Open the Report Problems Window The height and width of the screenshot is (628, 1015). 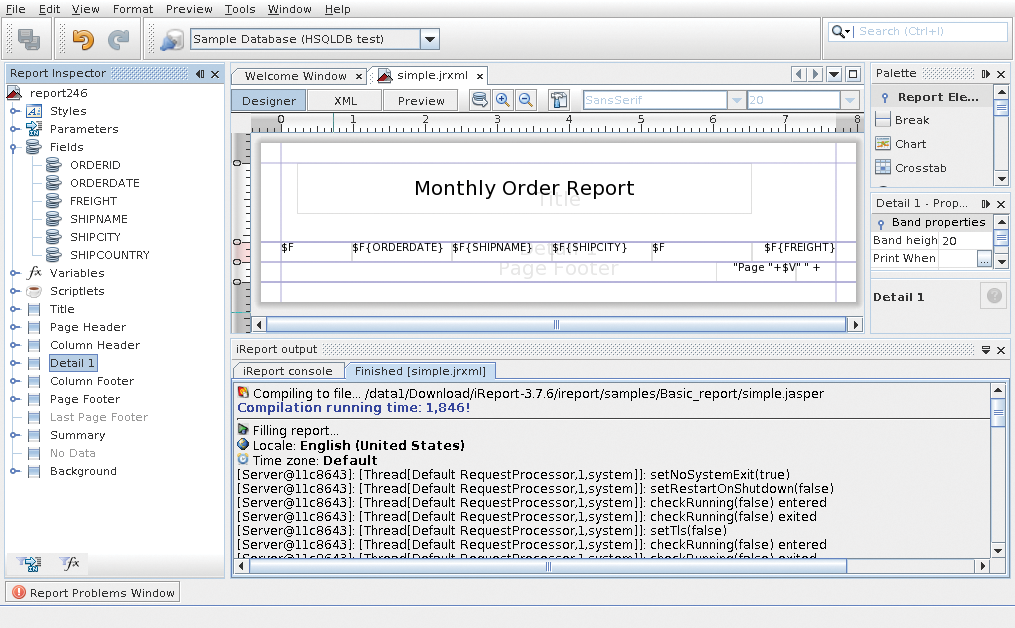pyautogui.click(x=91, y=591)
